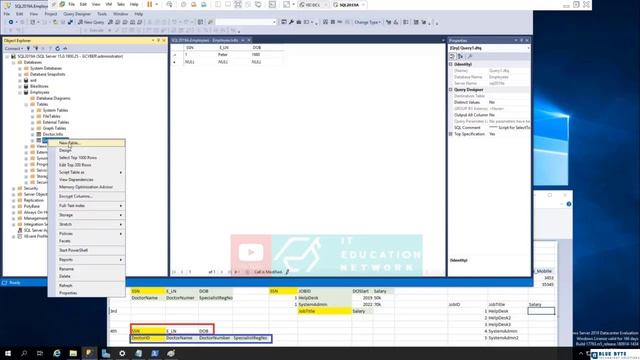Open the SSMS Project menu

(51, 14)
